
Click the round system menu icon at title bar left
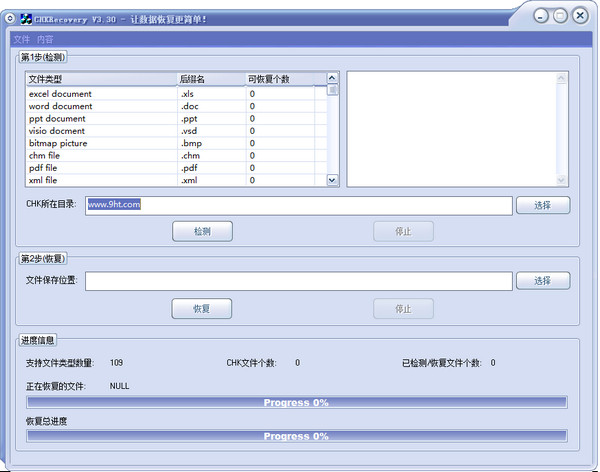coord(10,18)
